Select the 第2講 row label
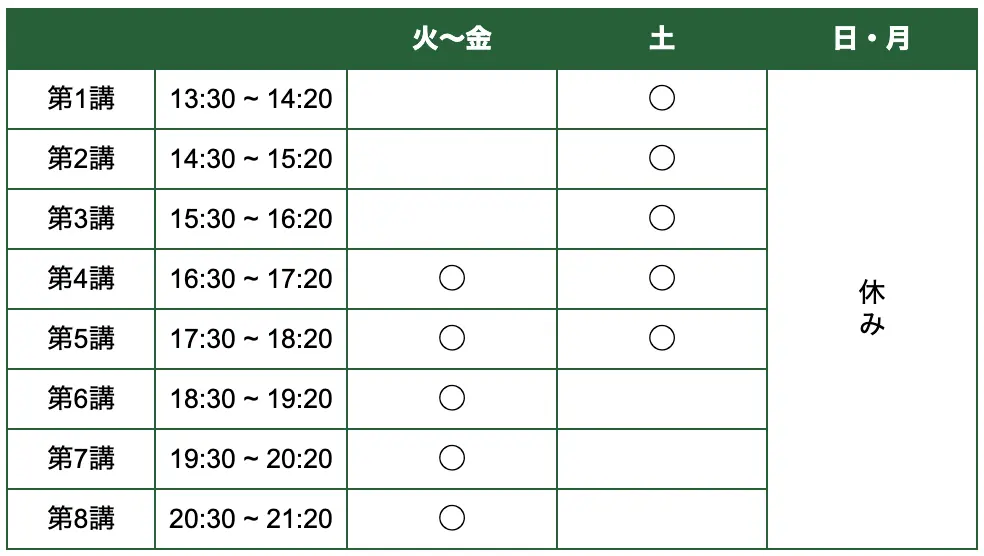Image resolution: width=984 pixels, height=556 pixels. point(81,159)
